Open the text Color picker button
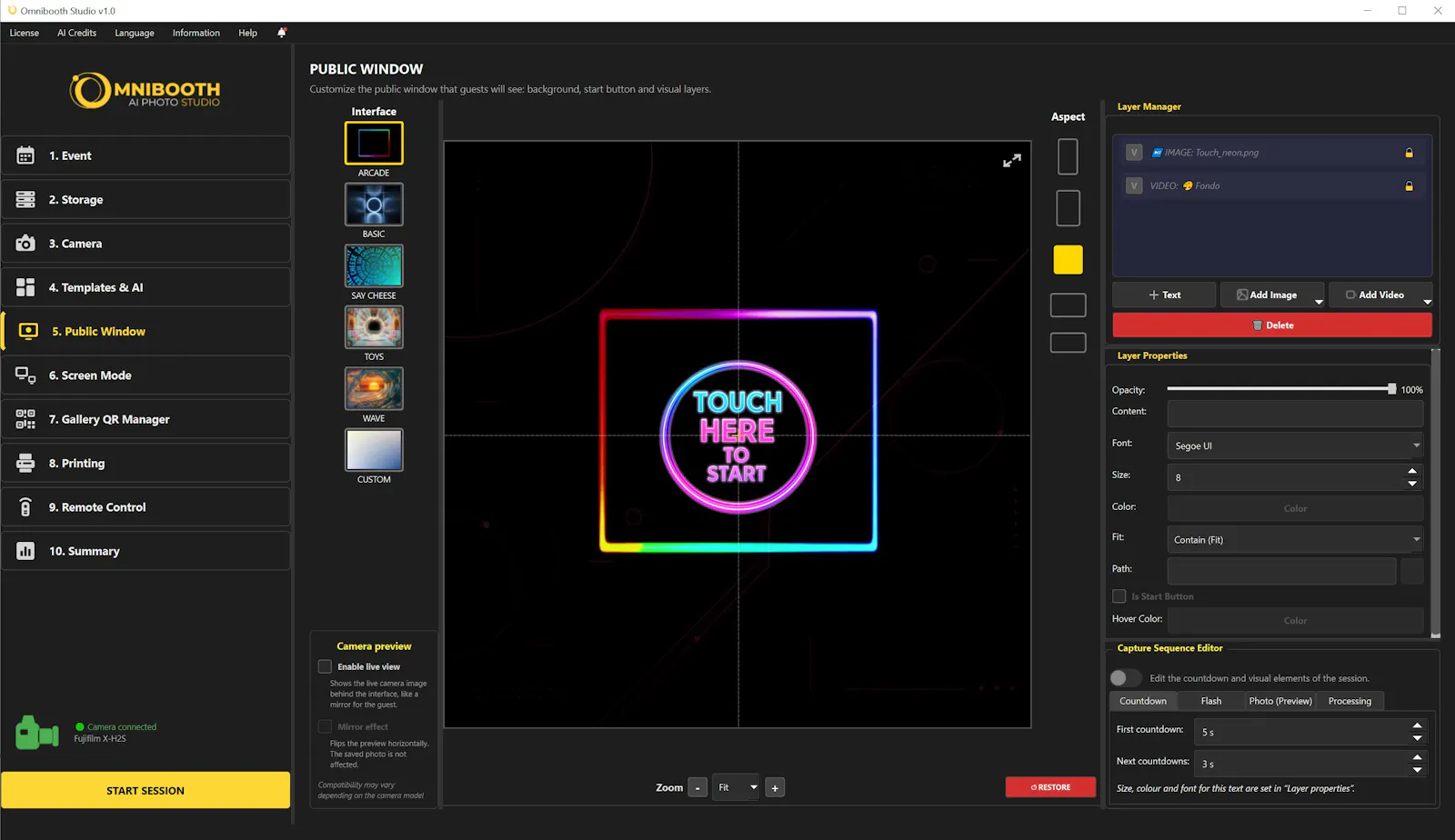The width and height of the screenshot is (1455, 840). 1295,508
